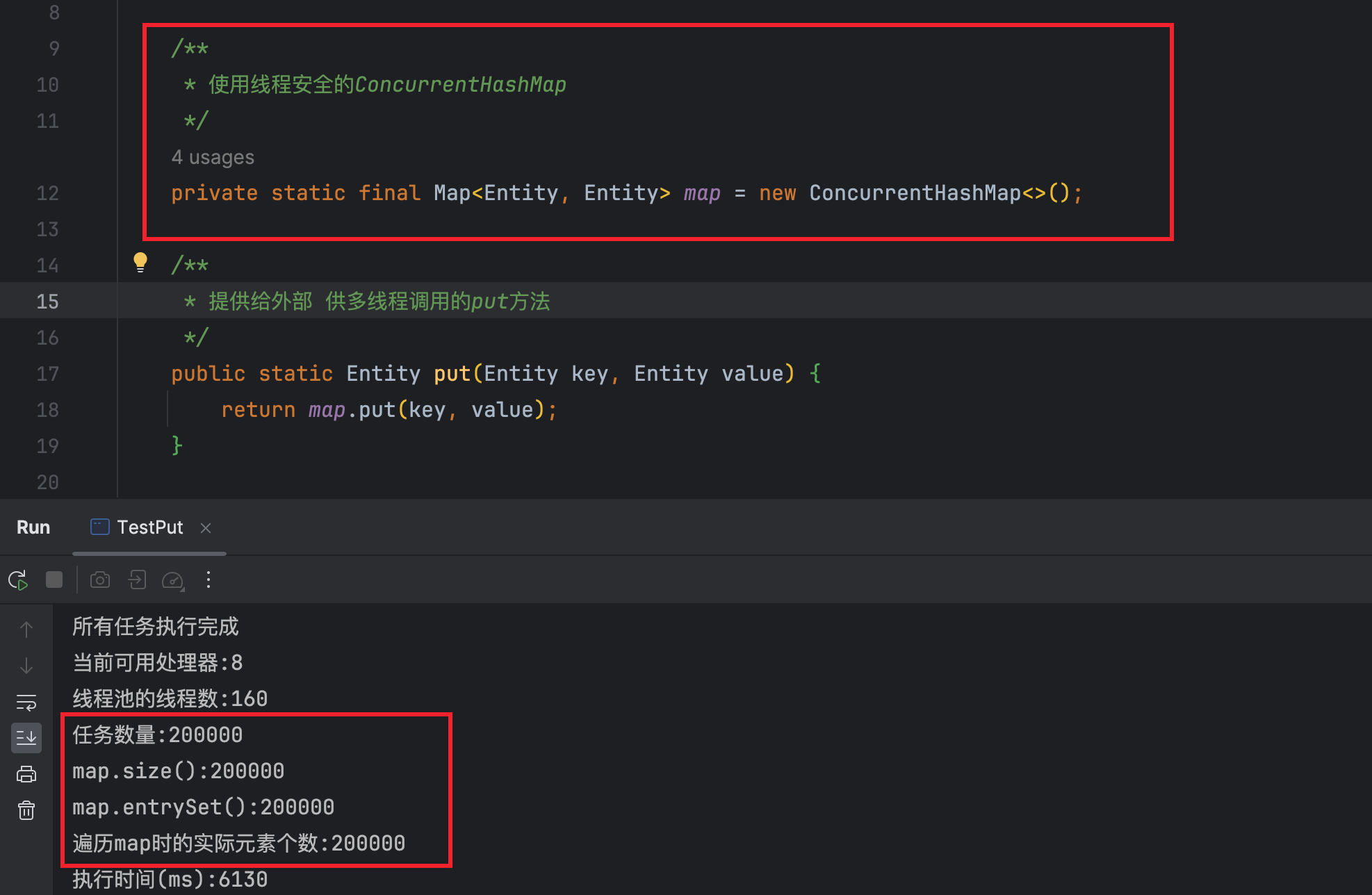
Task: Open the three-dot More actions menu
Action: click(209, 580)
